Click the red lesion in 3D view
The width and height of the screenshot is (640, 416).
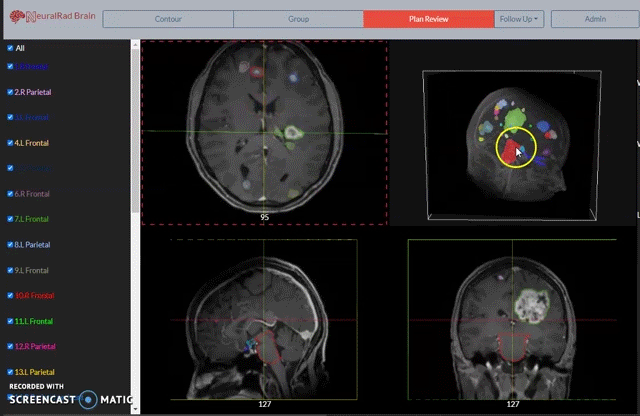pyautogui.click(x=510, y=151)
